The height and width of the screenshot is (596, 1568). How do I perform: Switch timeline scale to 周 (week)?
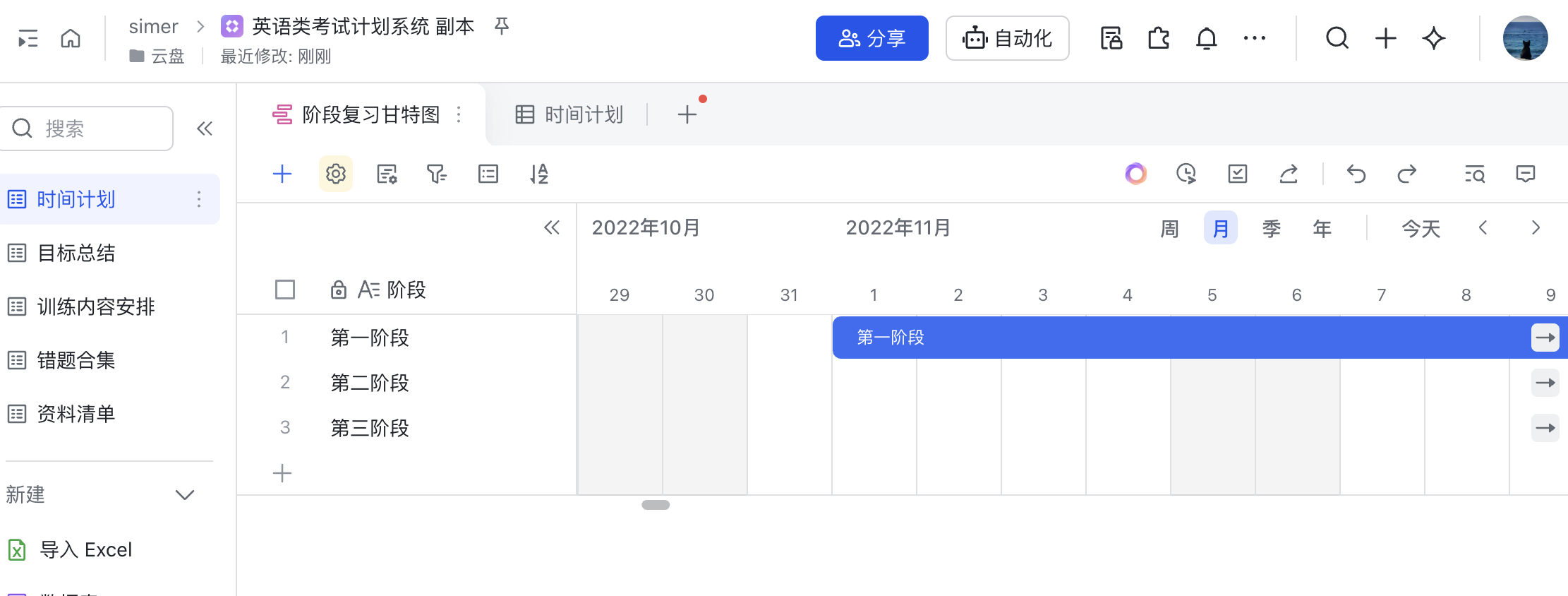tap(1169, 228)
